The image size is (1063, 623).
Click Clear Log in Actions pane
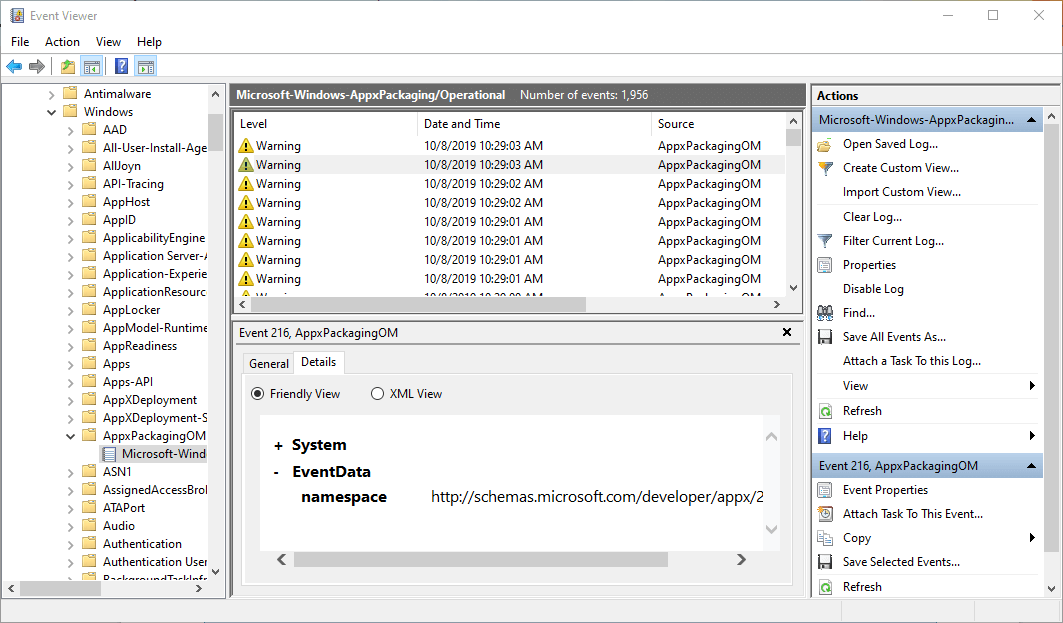coord(872,217)
